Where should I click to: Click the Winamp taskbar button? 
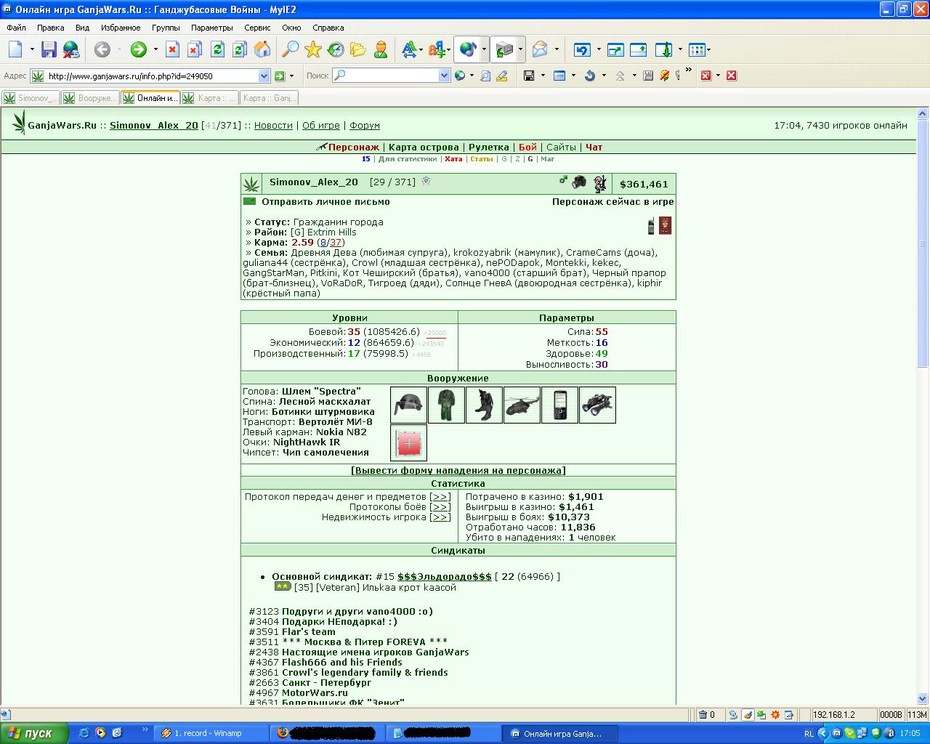click(x=211, y=733)
